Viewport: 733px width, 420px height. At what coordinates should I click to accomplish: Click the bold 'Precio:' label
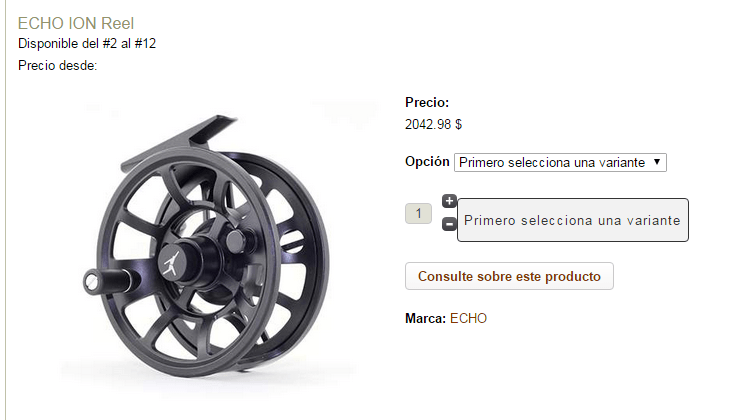coord(427,102)
